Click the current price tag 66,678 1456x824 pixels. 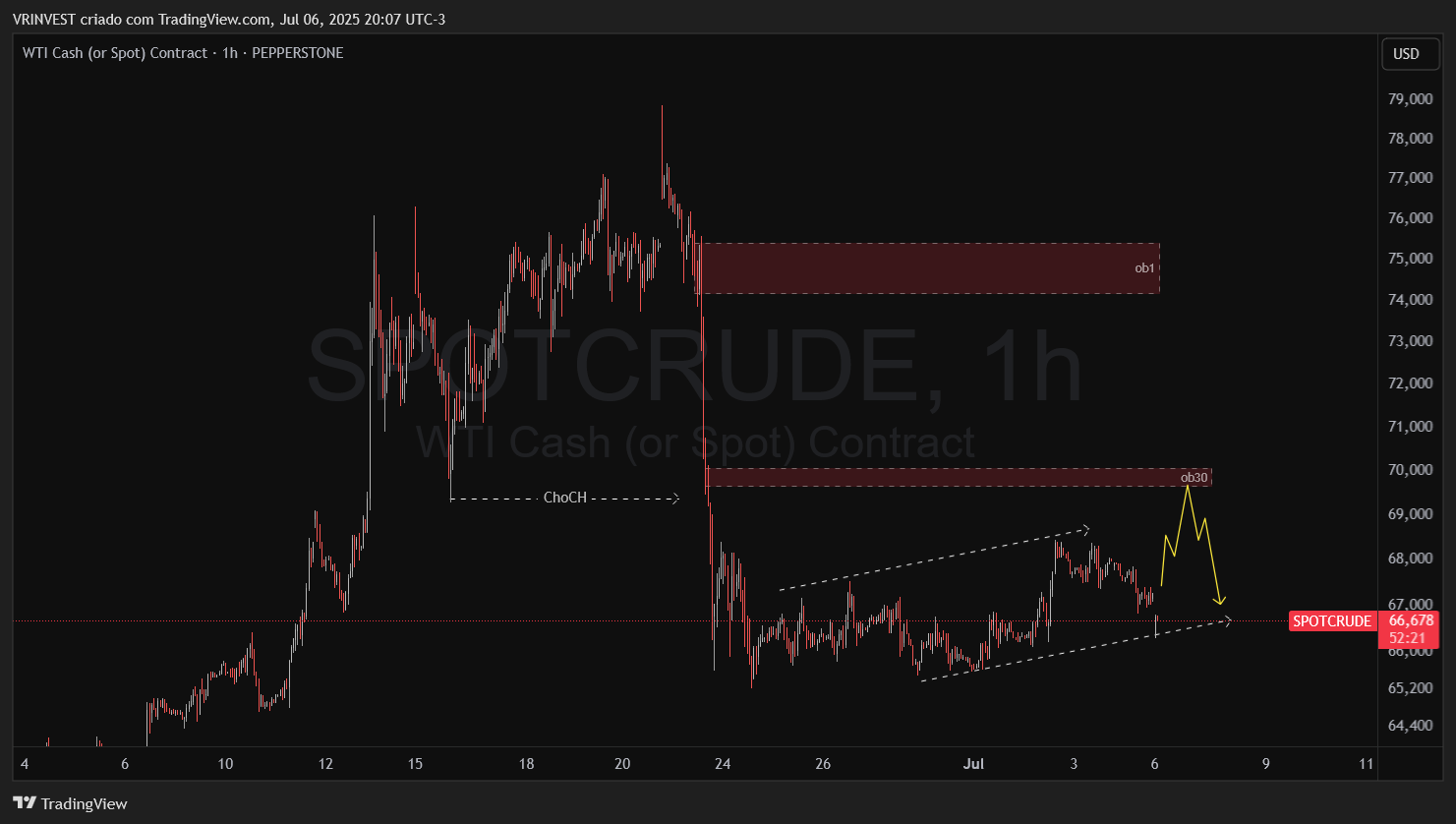point(1411,620)
